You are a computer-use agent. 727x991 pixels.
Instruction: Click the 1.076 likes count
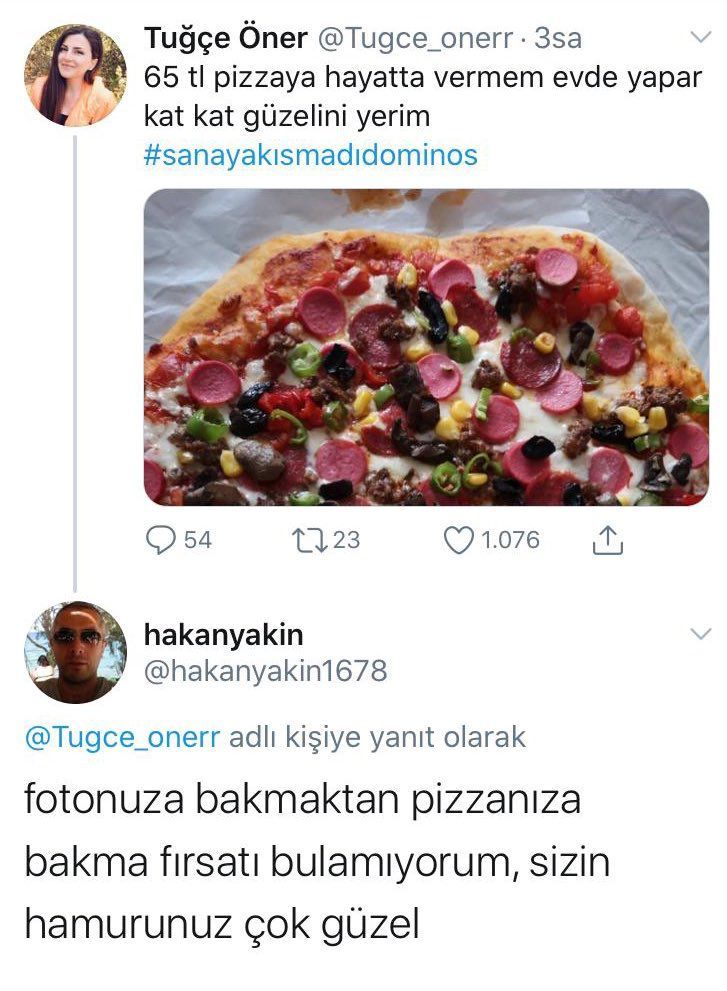[x=510, y=540]
